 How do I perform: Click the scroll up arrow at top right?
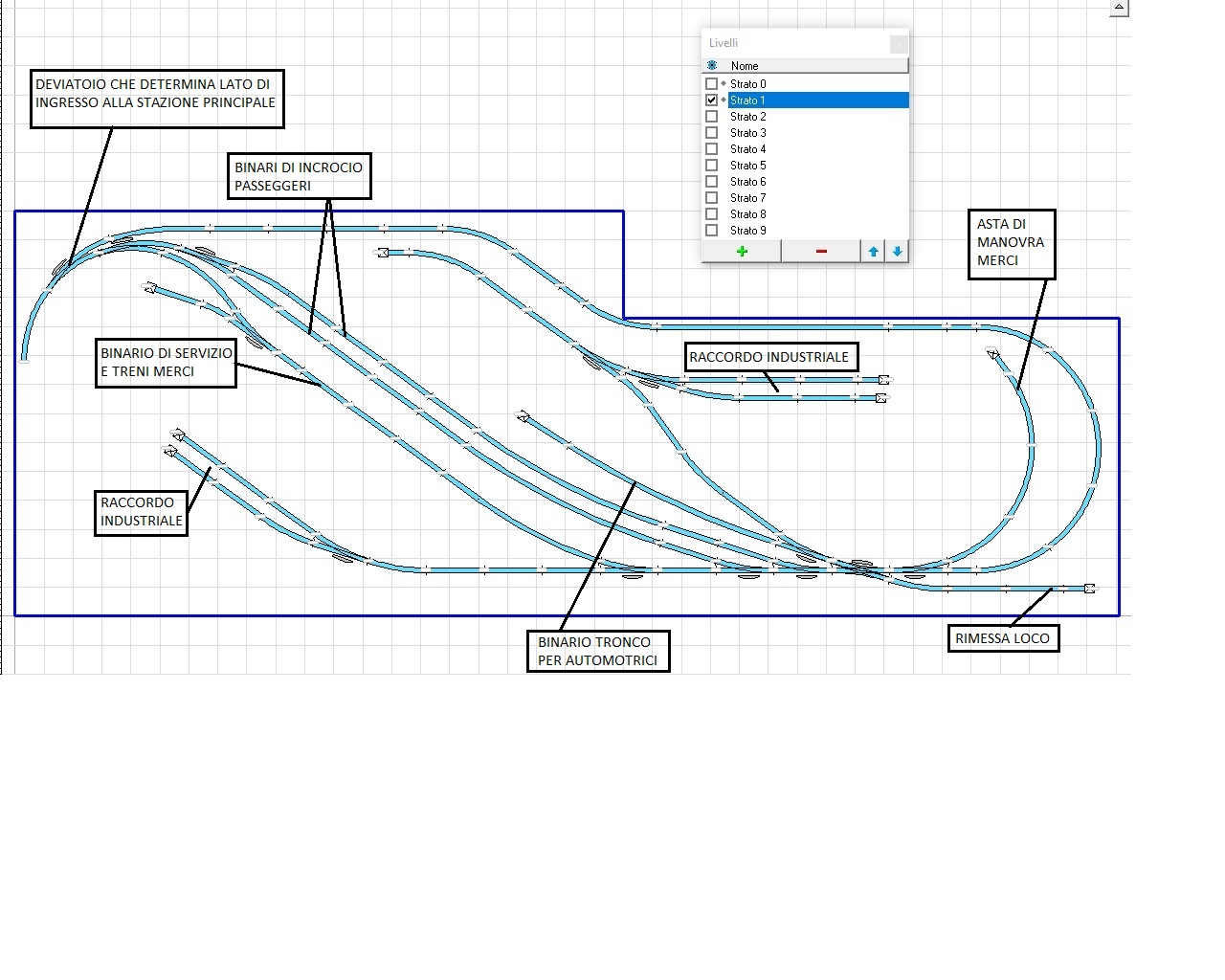tap(1119, 8)
